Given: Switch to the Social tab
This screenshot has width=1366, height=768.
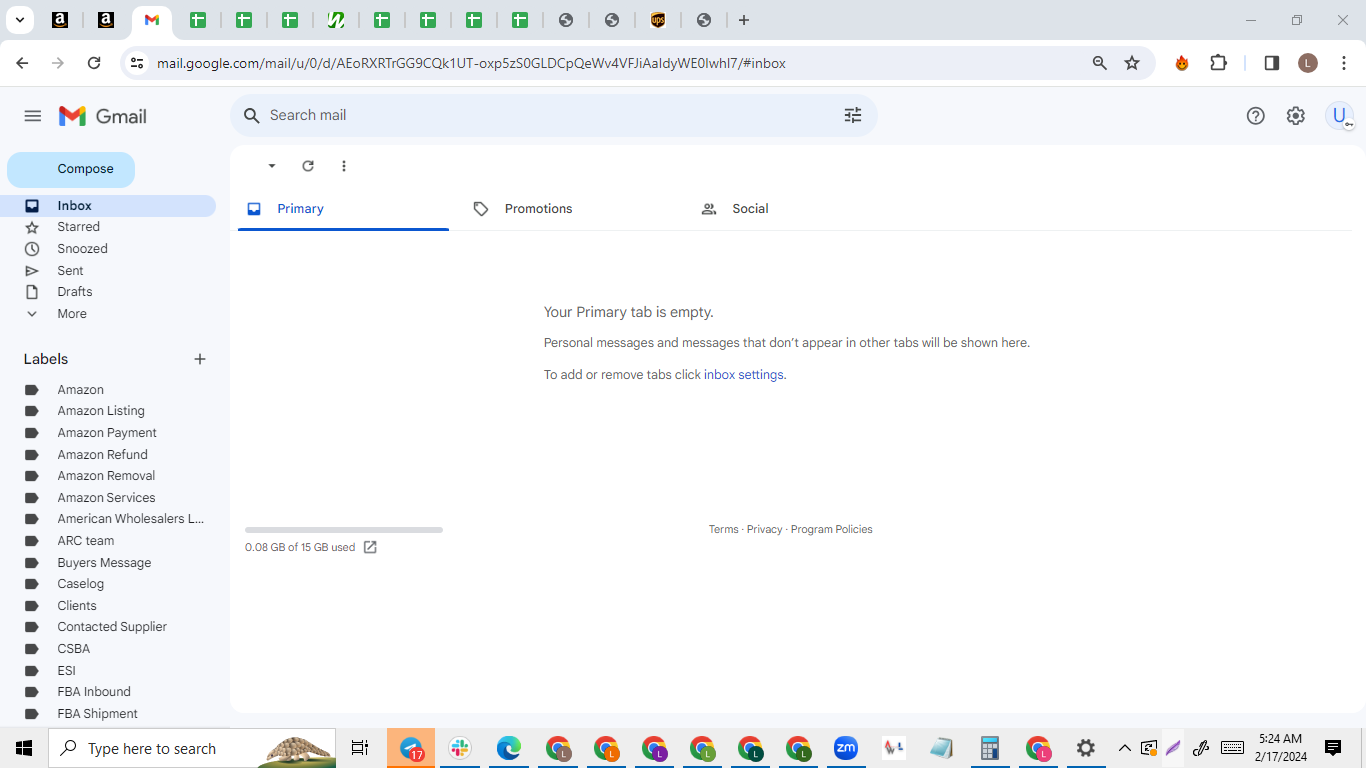Looking at the screenshot, I should point(798,209).
